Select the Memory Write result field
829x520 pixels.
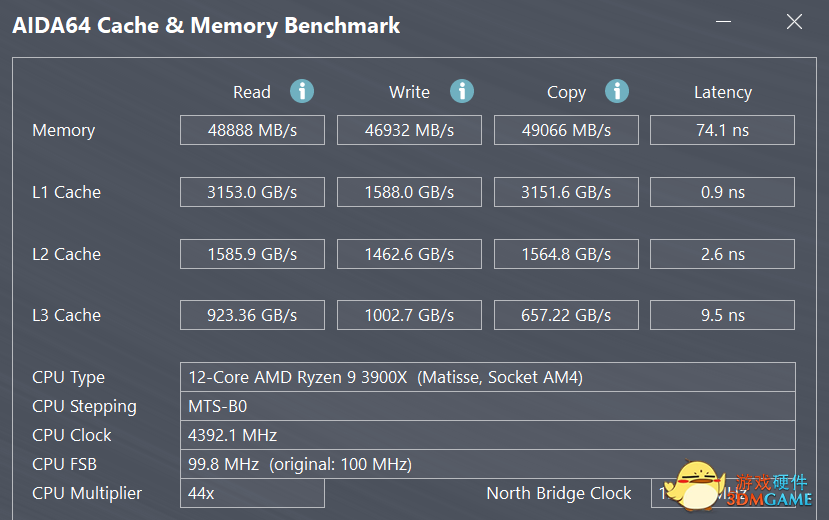tap(409, 130)
